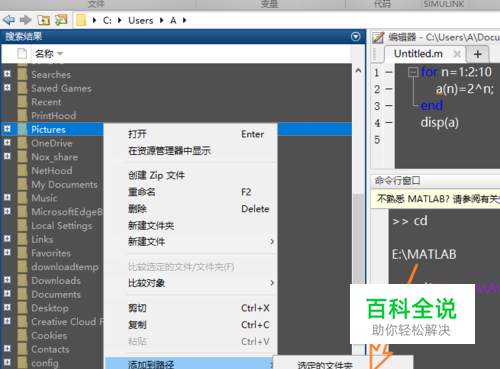Select the PrintHood folder
The image size is (500, 369).
[54, 116]
